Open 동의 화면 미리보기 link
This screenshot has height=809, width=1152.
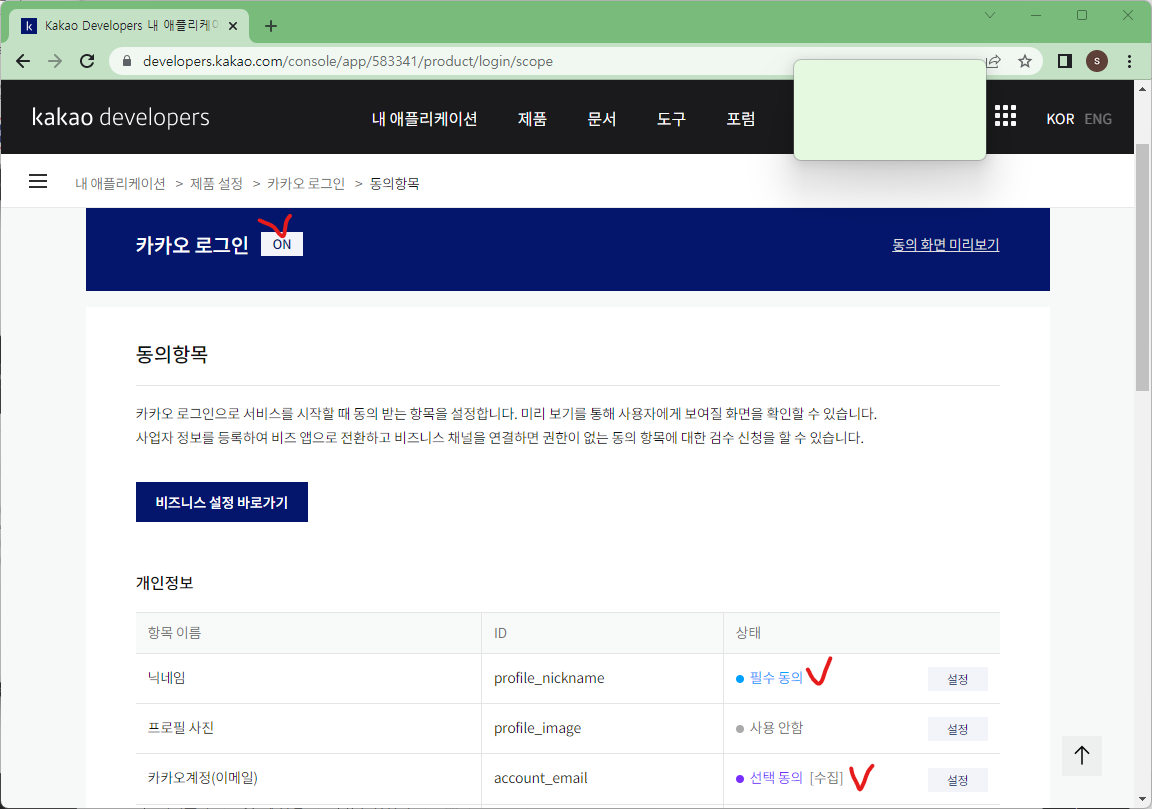946,245
